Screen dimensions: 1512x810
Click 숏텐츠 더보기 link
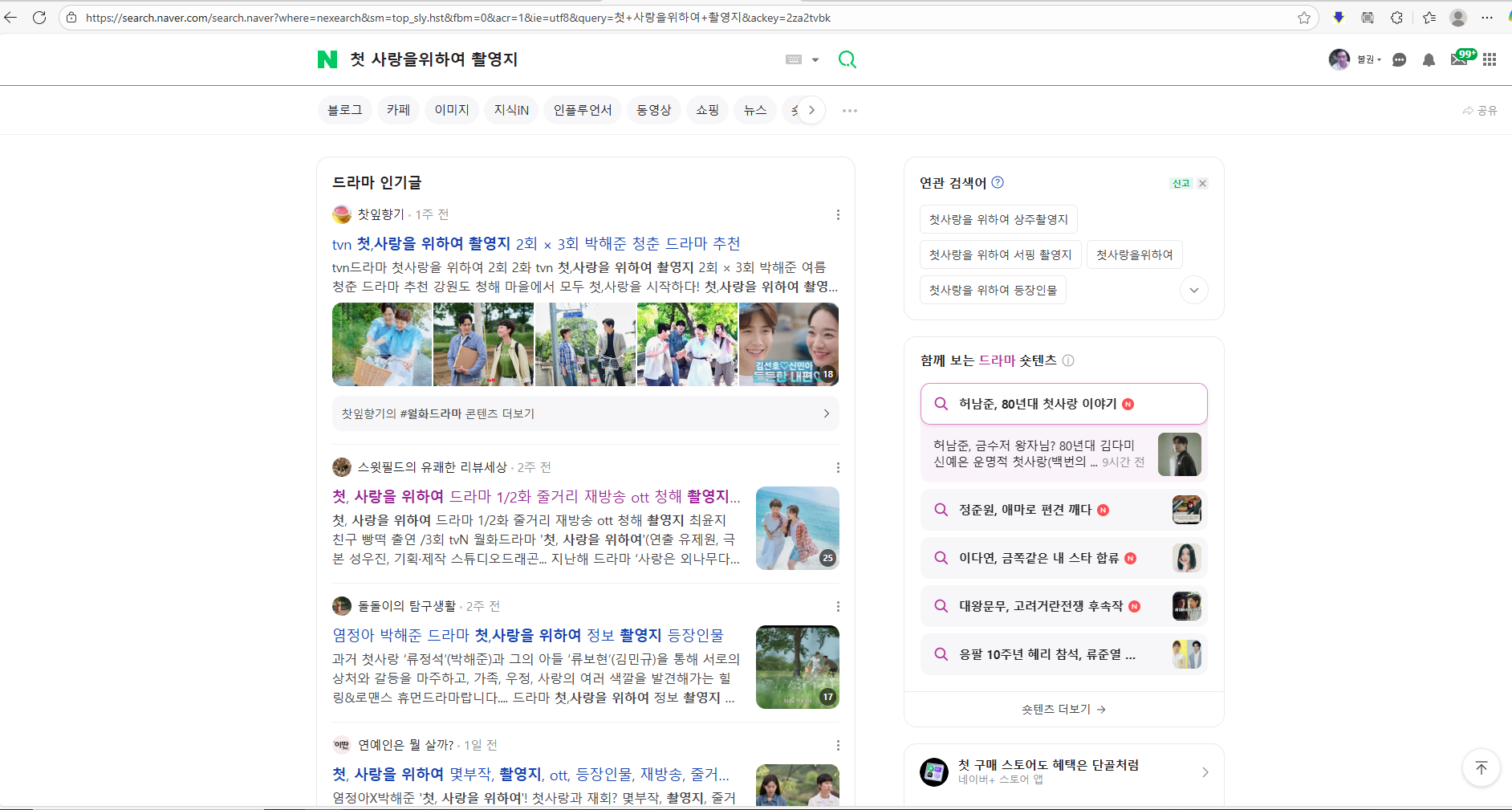pyautogui.click(x=1064, y=709)
